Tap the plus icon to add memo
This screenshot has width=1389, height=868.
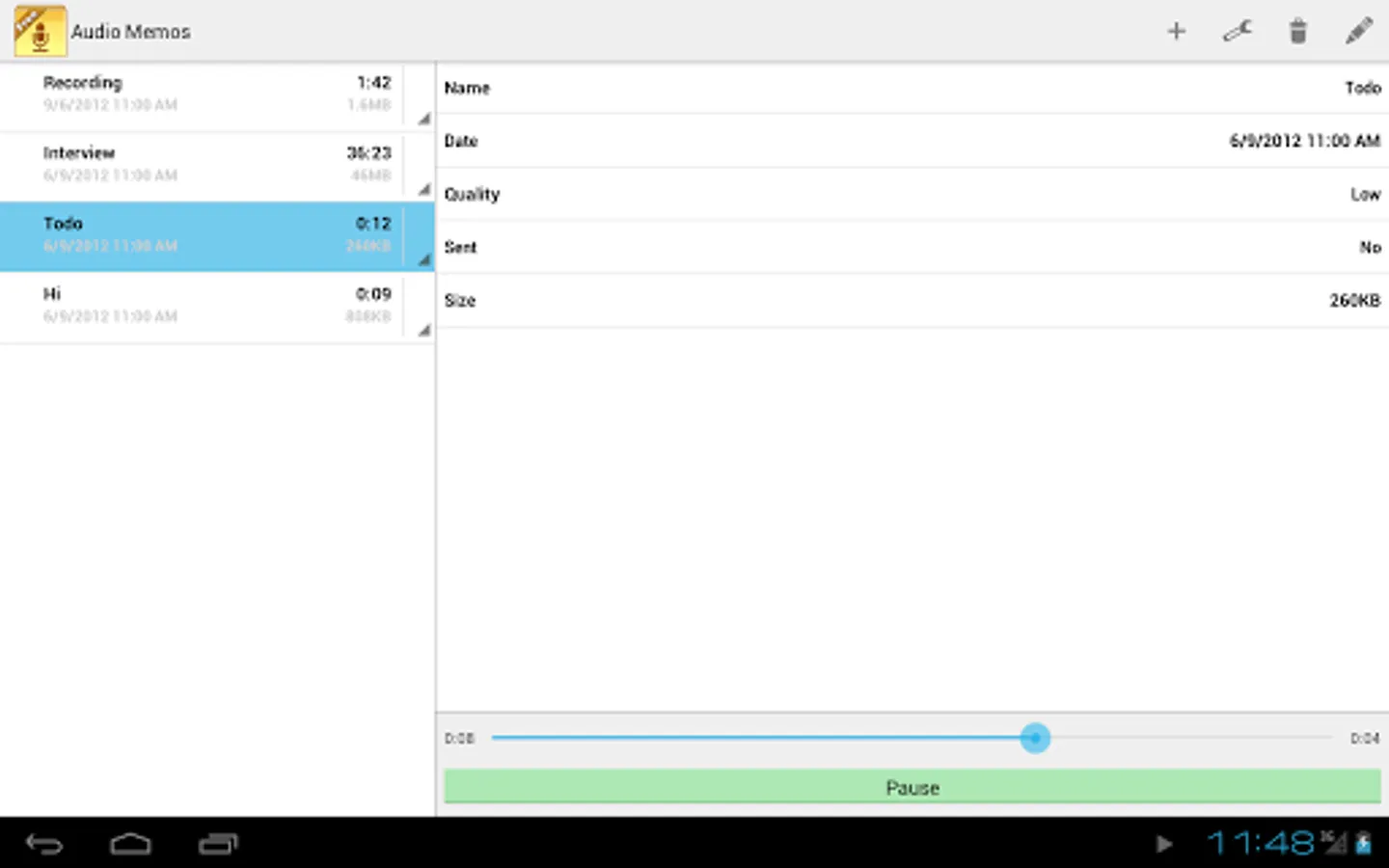(1176, 32)
